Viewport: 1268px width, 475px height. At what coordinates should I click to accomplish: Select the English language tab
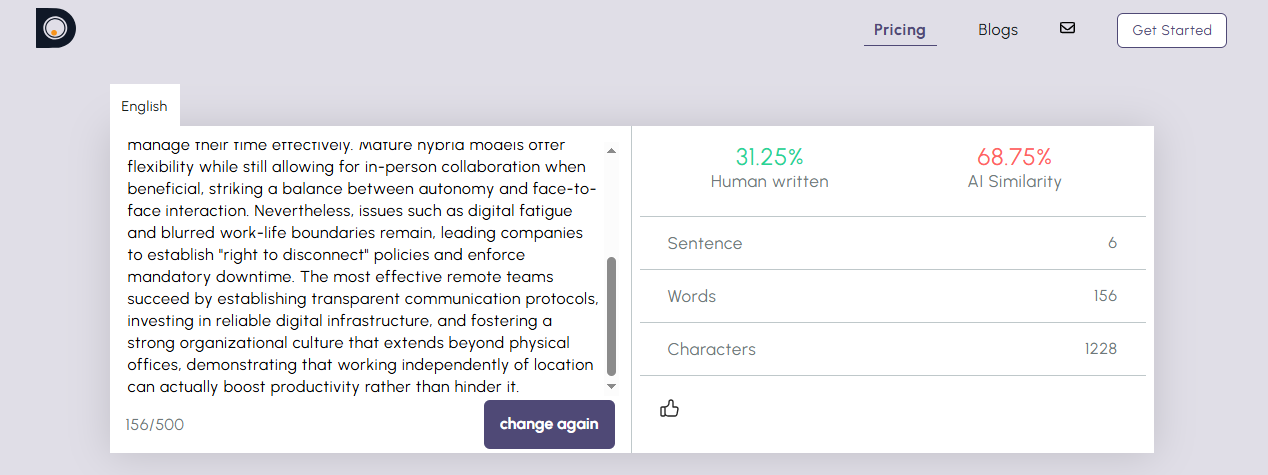[x=144, y=106]
